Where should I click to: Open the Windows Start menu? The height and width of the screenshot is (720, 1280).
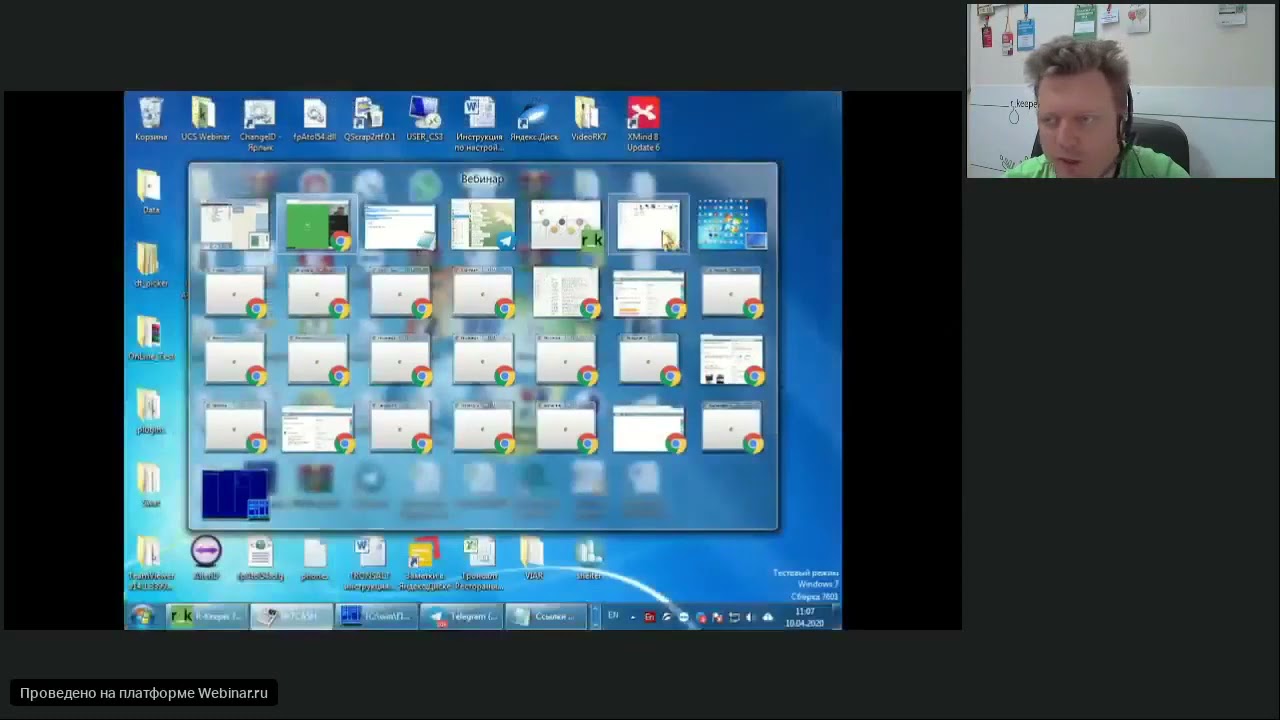click(x=143, y=616)
